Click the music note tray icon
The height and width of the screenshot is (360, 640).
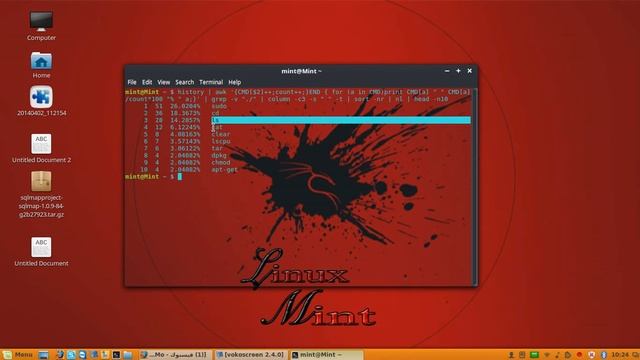click(x=557, y=355)
